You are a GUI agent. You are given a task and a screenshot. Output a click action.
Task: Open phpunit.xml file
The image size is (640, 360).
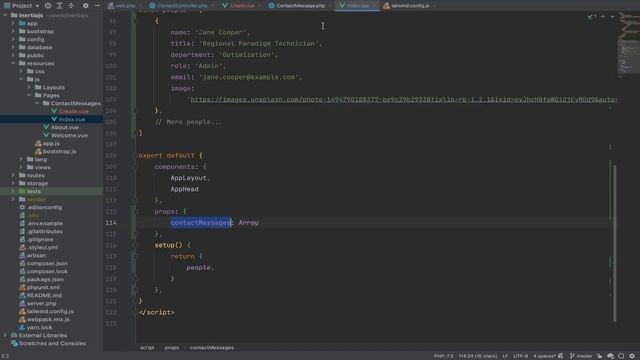43,287
